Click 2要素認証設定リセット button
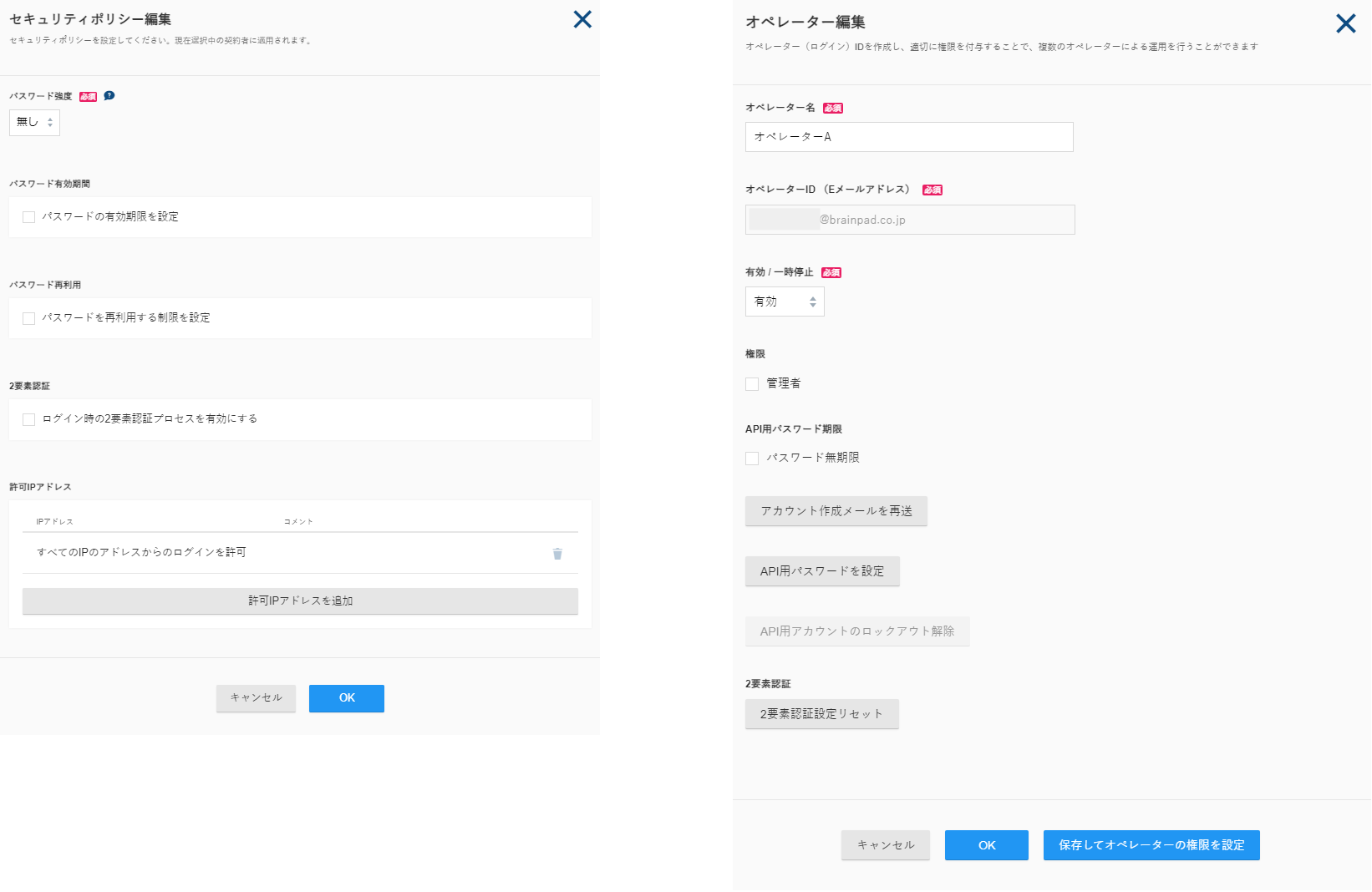1372x892 pixels. coord(821,714)
